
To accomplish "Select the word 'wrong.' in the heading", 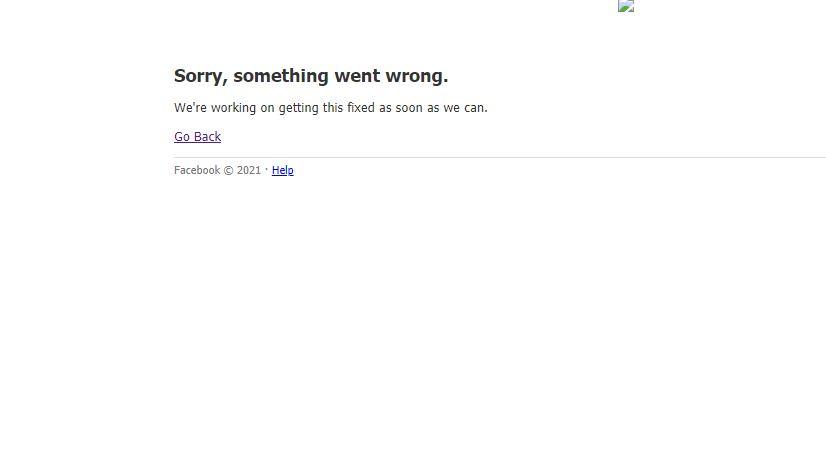I will pos(417,76).
